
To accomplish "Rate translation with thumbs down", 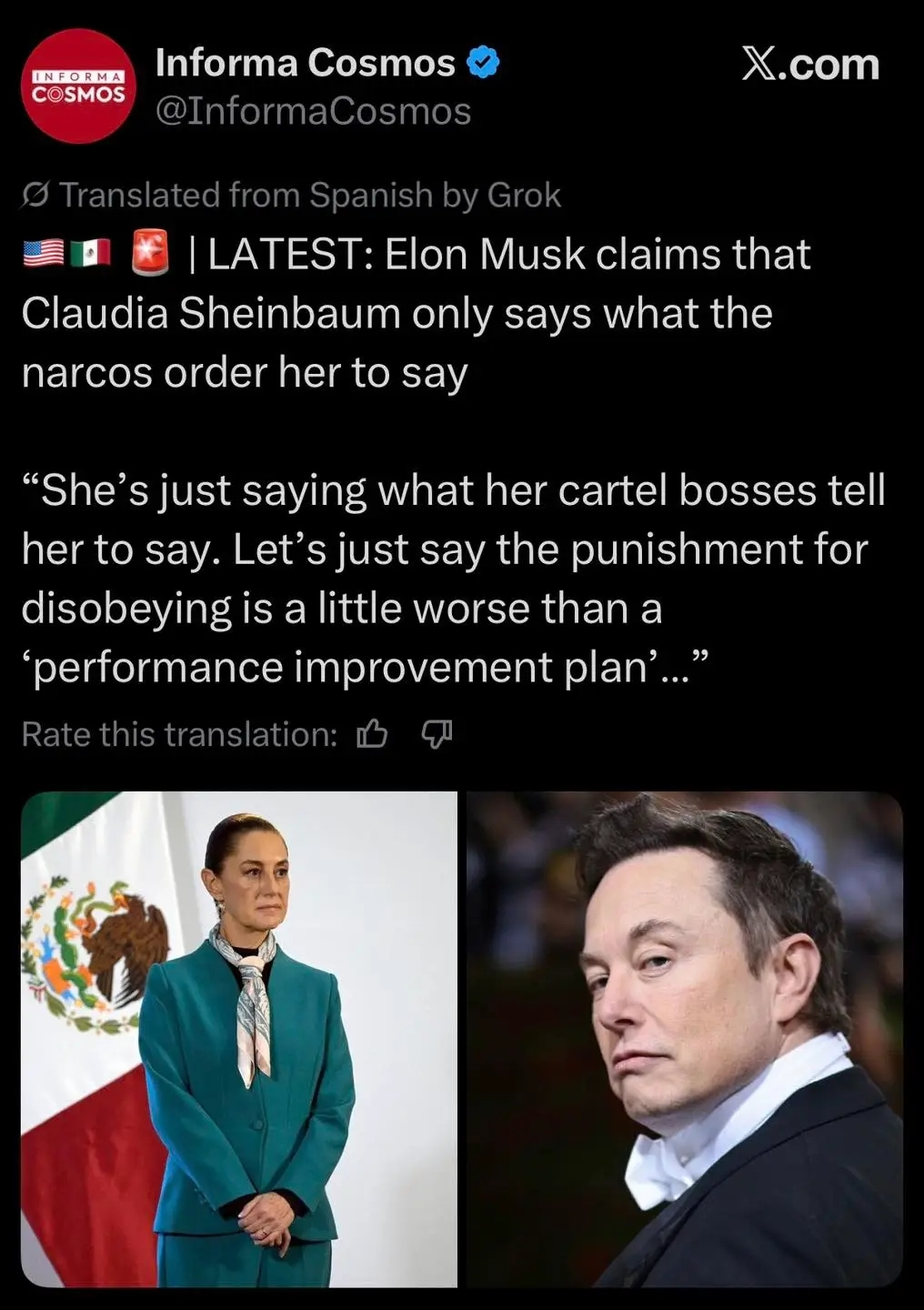I will click(x=437, y=733).
